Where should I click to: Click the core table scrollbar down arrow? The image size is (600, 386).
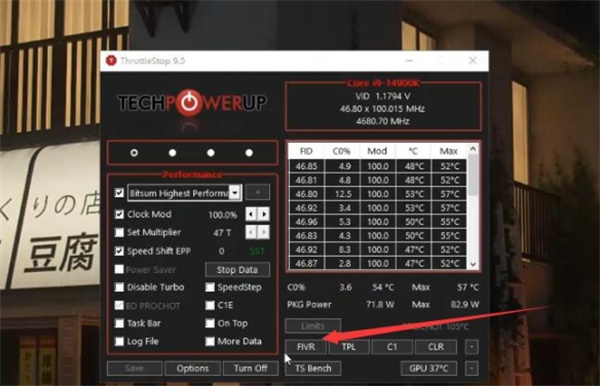tap(473, 264)
